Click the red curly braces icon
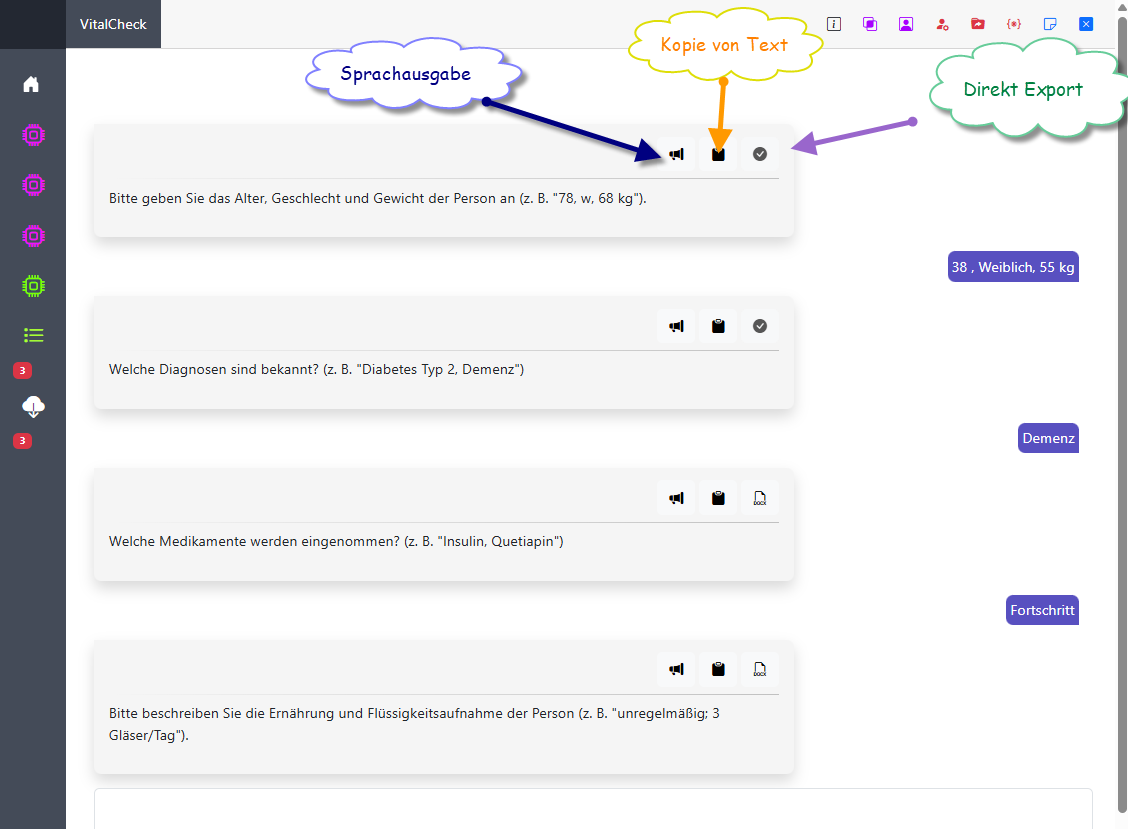 1014,24
